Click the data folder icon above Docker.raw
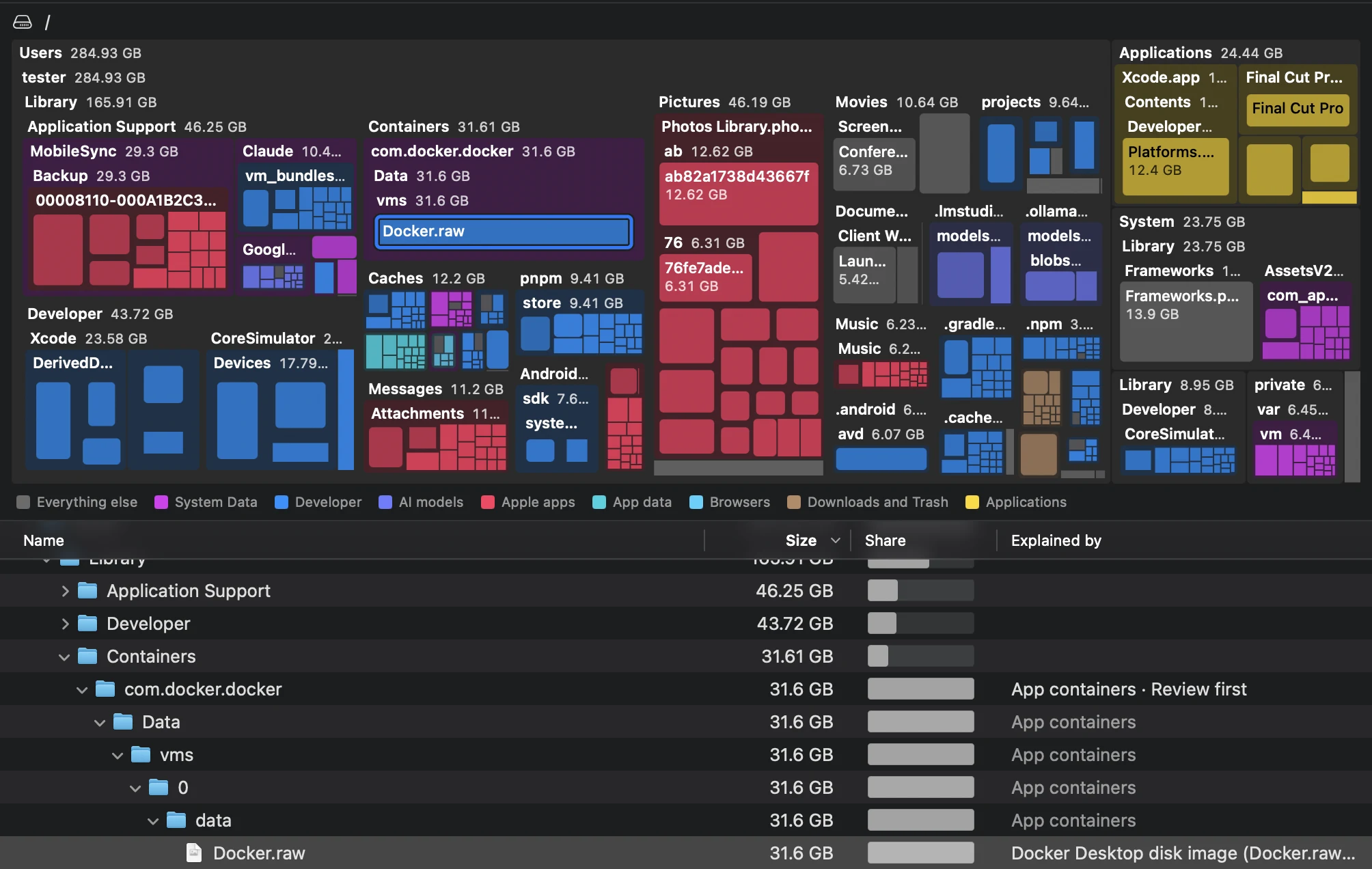This screenshot has width=1372, height=869. [x=176, y=820]
